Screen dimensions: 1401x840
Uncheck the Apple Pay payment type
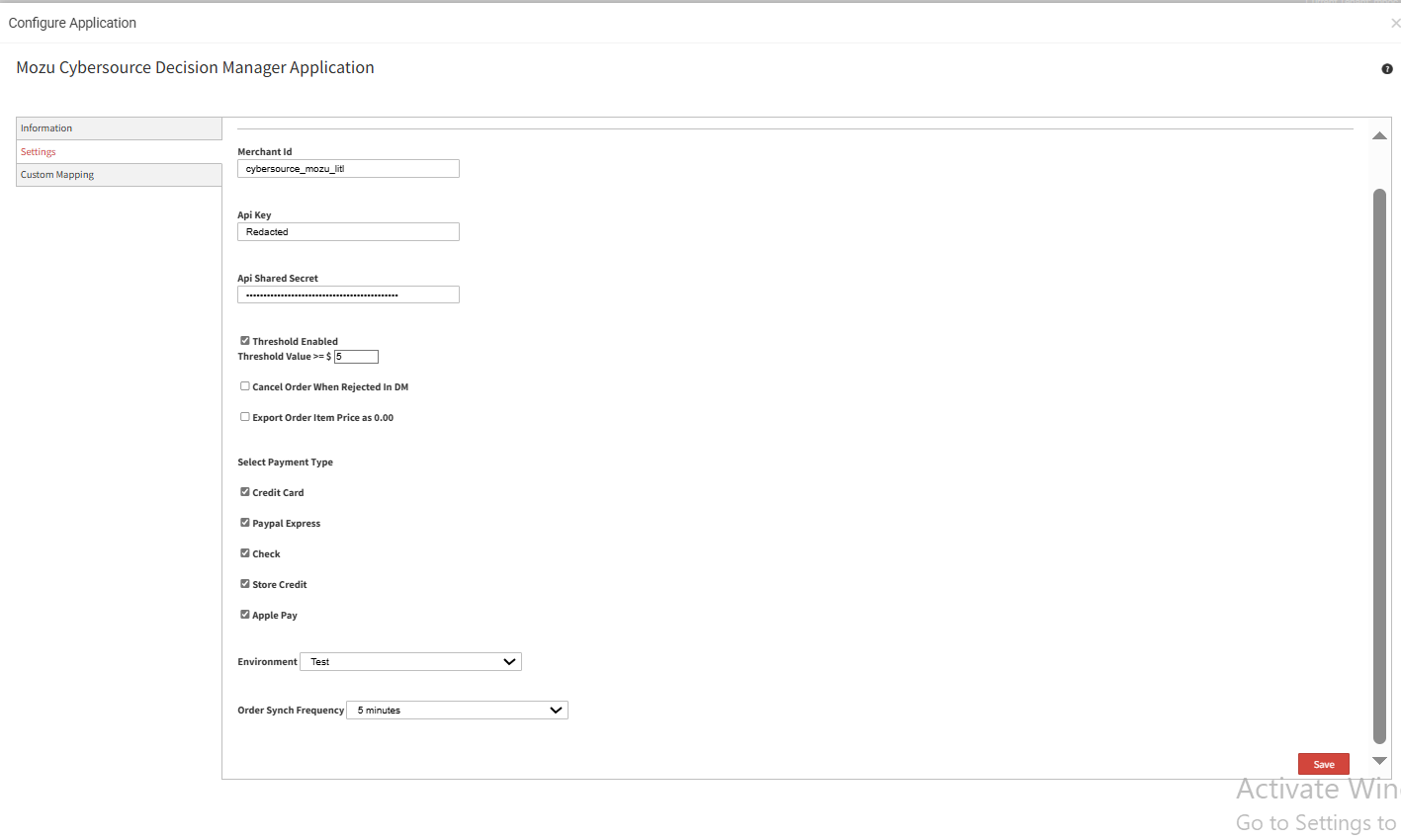click(244, 614)
